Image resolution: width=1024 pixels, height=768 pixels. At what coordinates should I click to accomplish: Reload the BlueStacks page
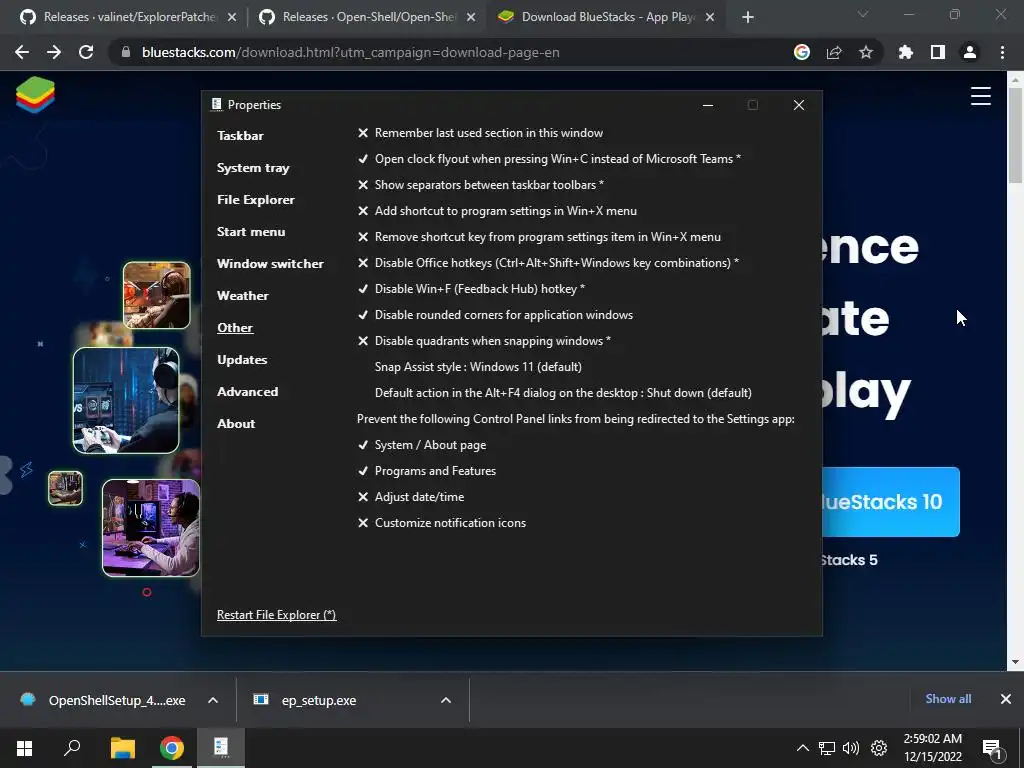pyautogui.click(x=86, y=52)
